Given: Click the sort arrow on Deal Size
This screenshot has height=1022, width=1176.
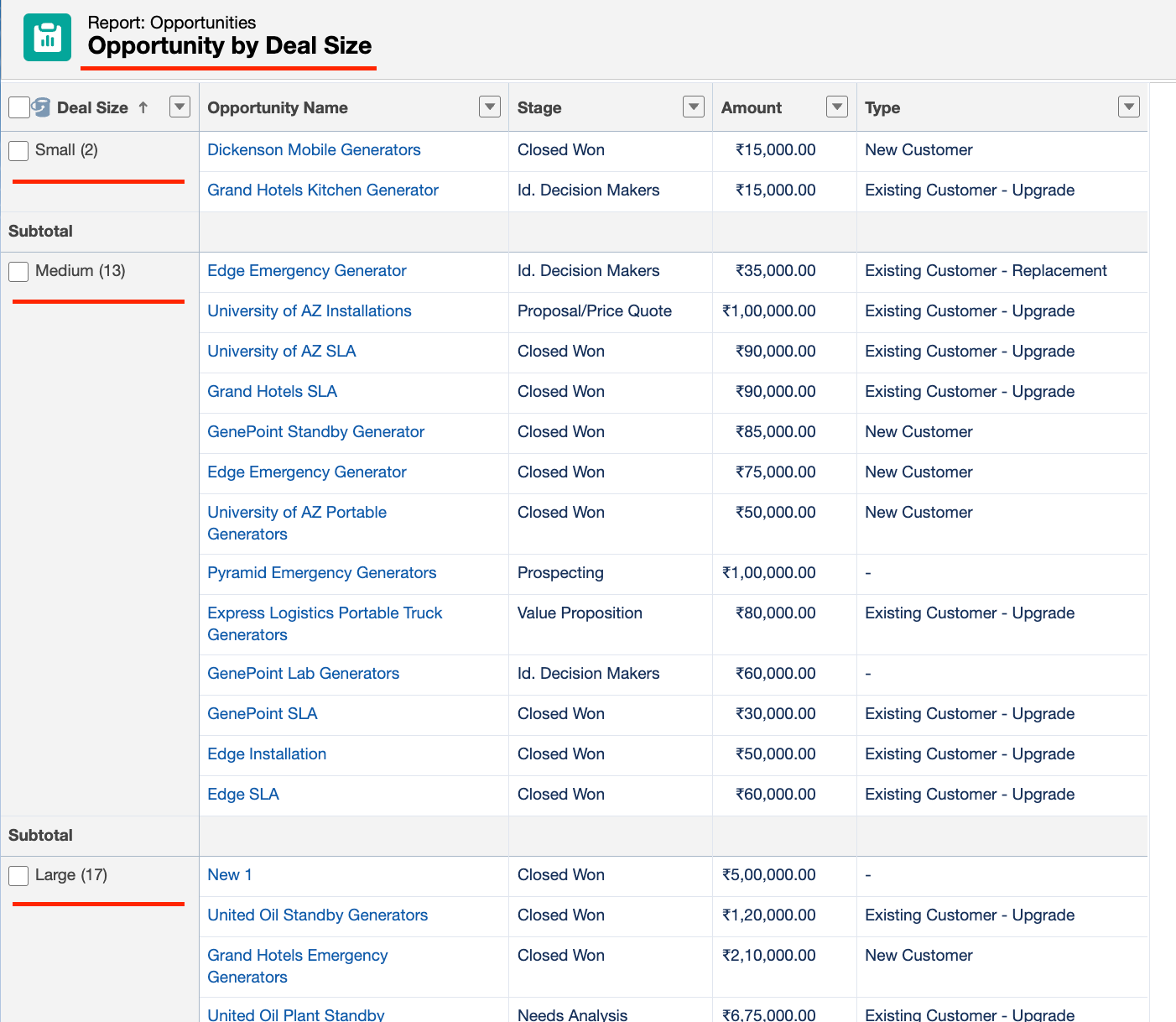Looking at the screenshot, I should coord(143,107).
